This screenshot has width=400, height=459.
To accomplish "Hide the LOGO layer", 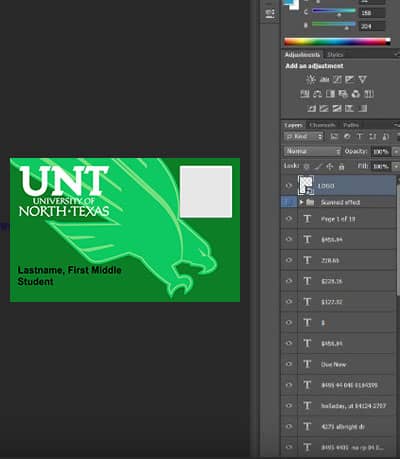I will pyautogui.click(x=289, y=186).
